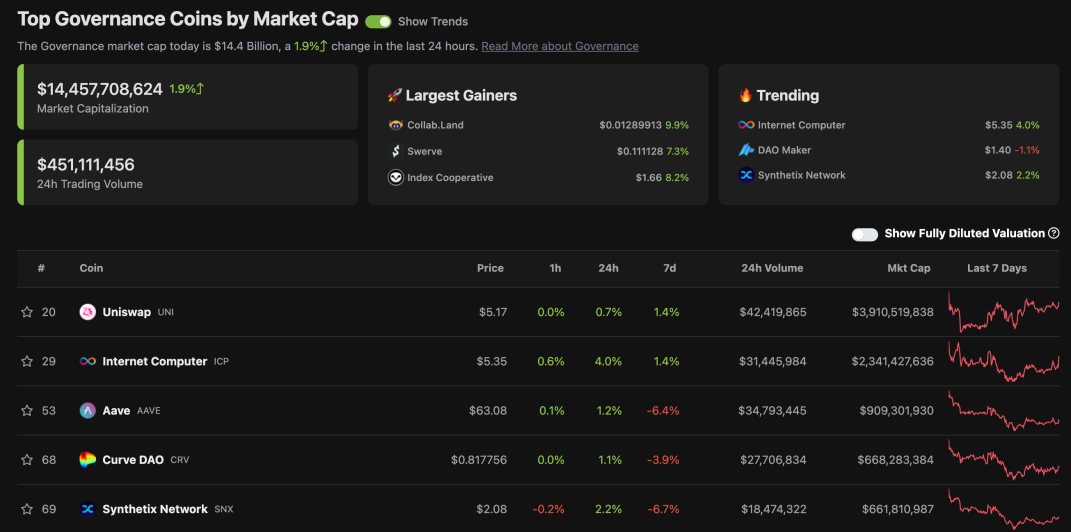
Task: Click the Synthetix Network icon in Trending
Action: [745, 175]
